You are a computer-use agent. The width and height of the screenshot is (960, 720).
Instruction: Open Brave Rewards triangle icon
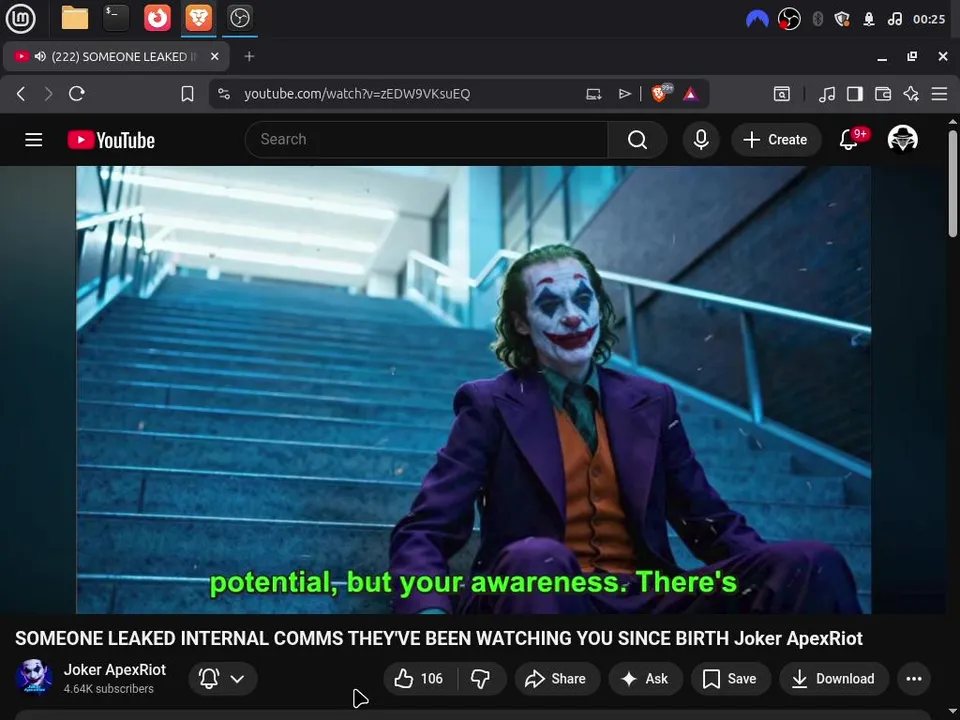pyautogui.click(x=691, y=94)
